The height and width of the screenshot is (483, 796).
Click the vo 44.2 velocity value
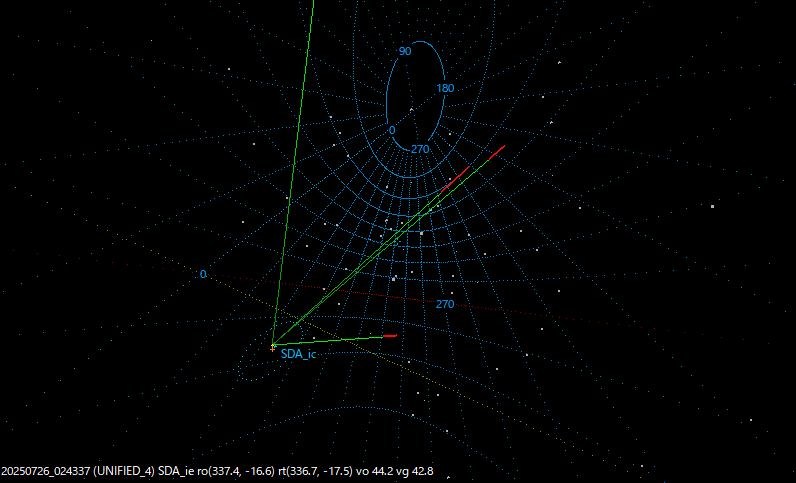click(x=374, y=471)
